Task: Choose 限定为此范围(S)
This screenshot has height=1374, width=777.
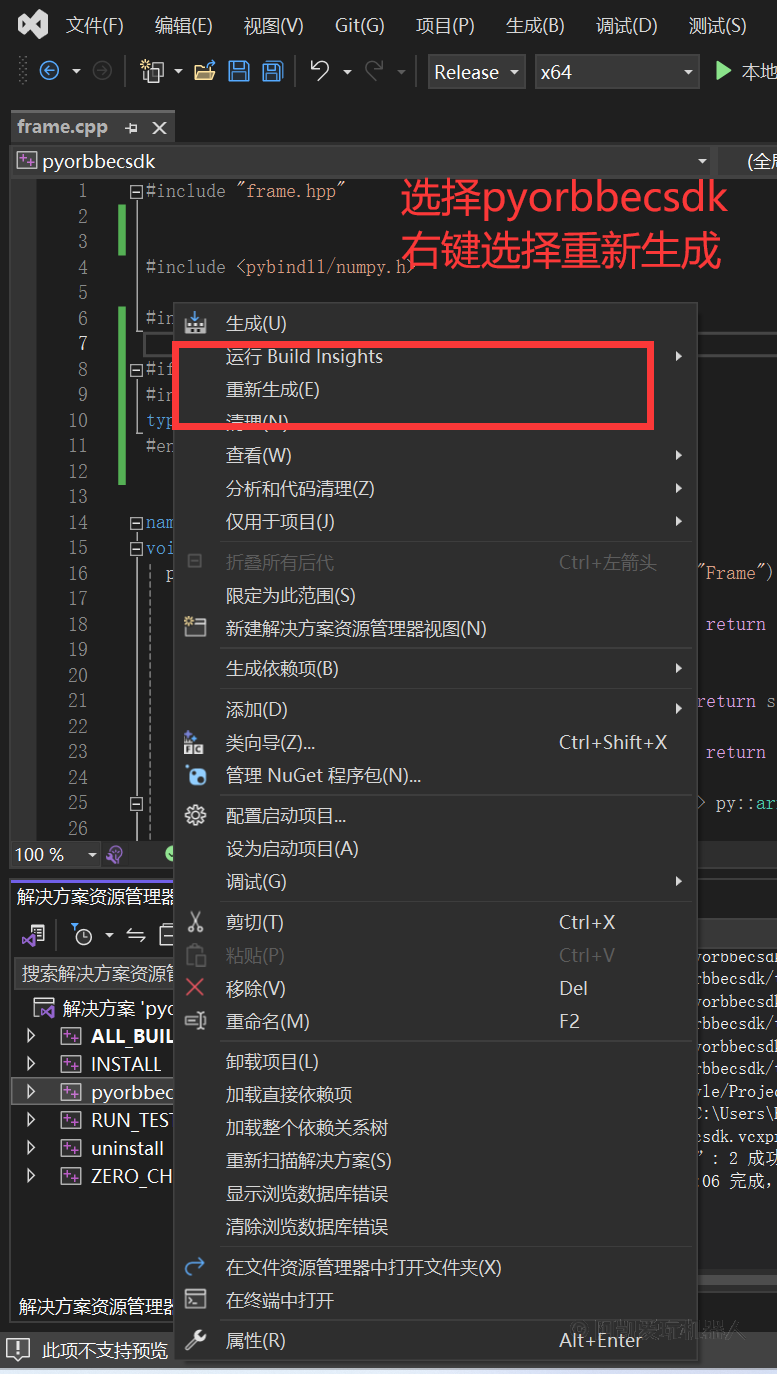Action: click(x=436, y=595)
